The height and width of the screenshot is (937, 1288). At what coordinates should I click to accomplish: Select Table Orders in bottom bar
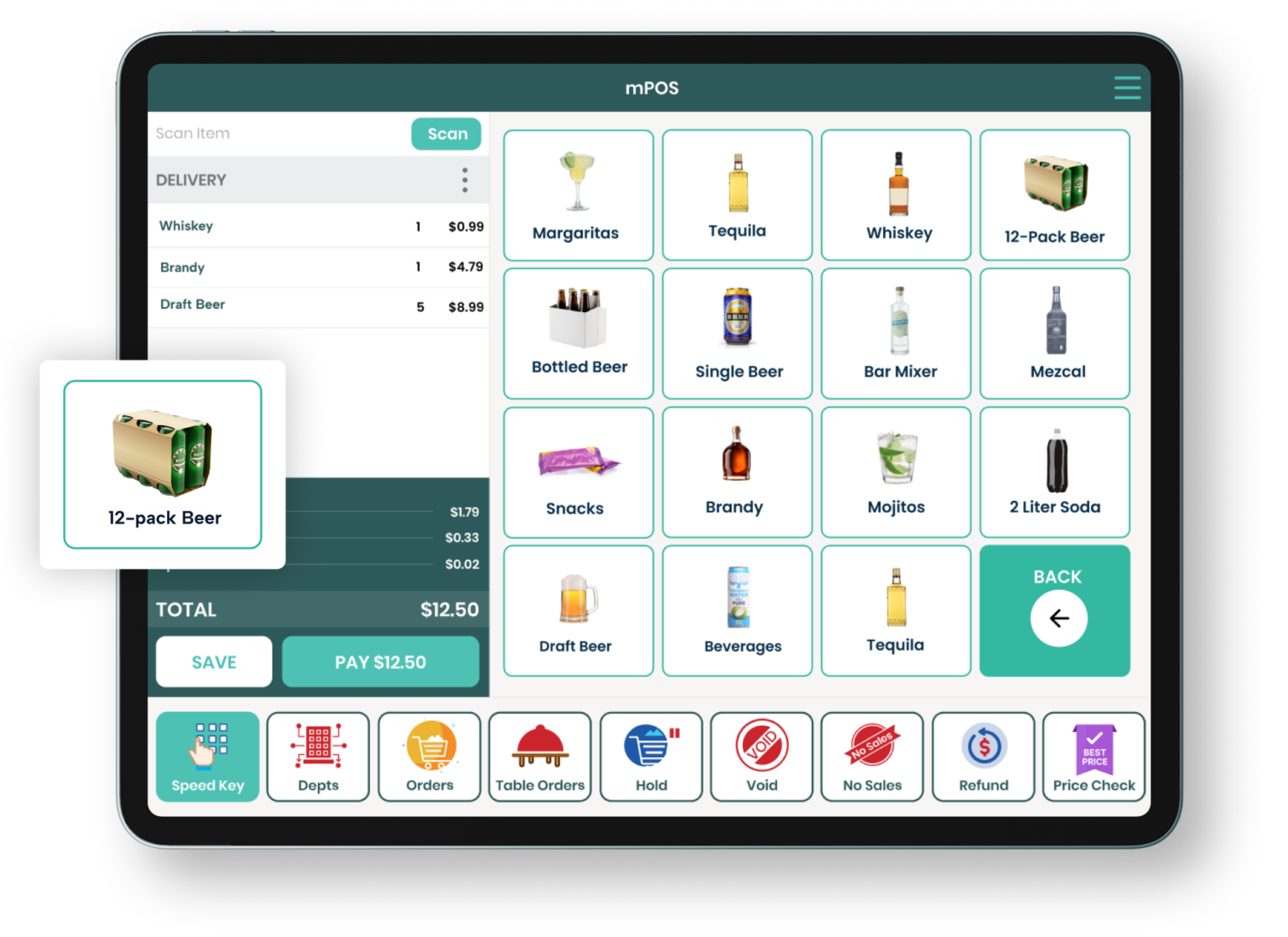540,757
